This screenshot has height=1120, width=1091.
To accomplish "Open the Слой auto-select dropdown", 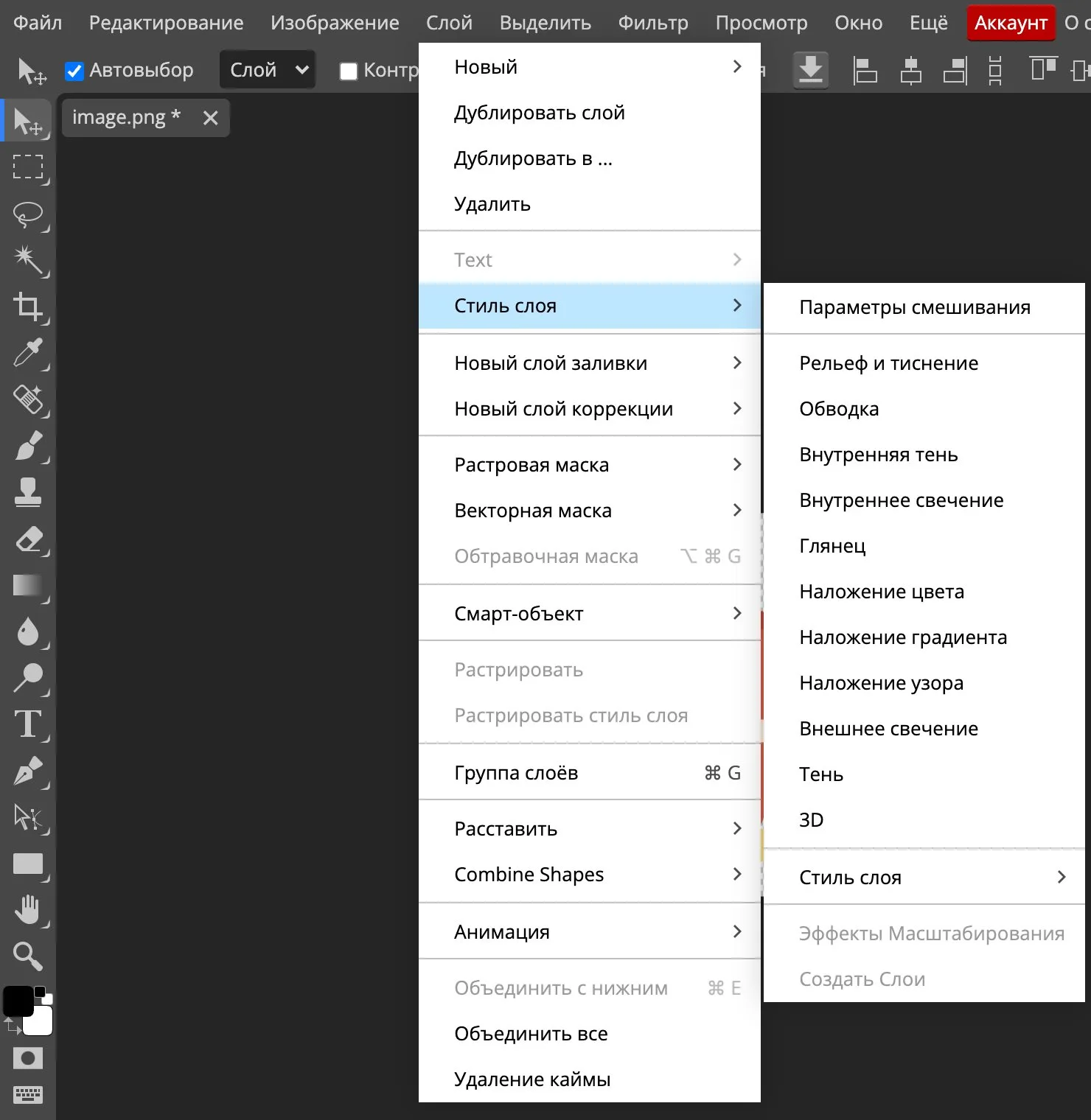I will (x=268, y=70).
